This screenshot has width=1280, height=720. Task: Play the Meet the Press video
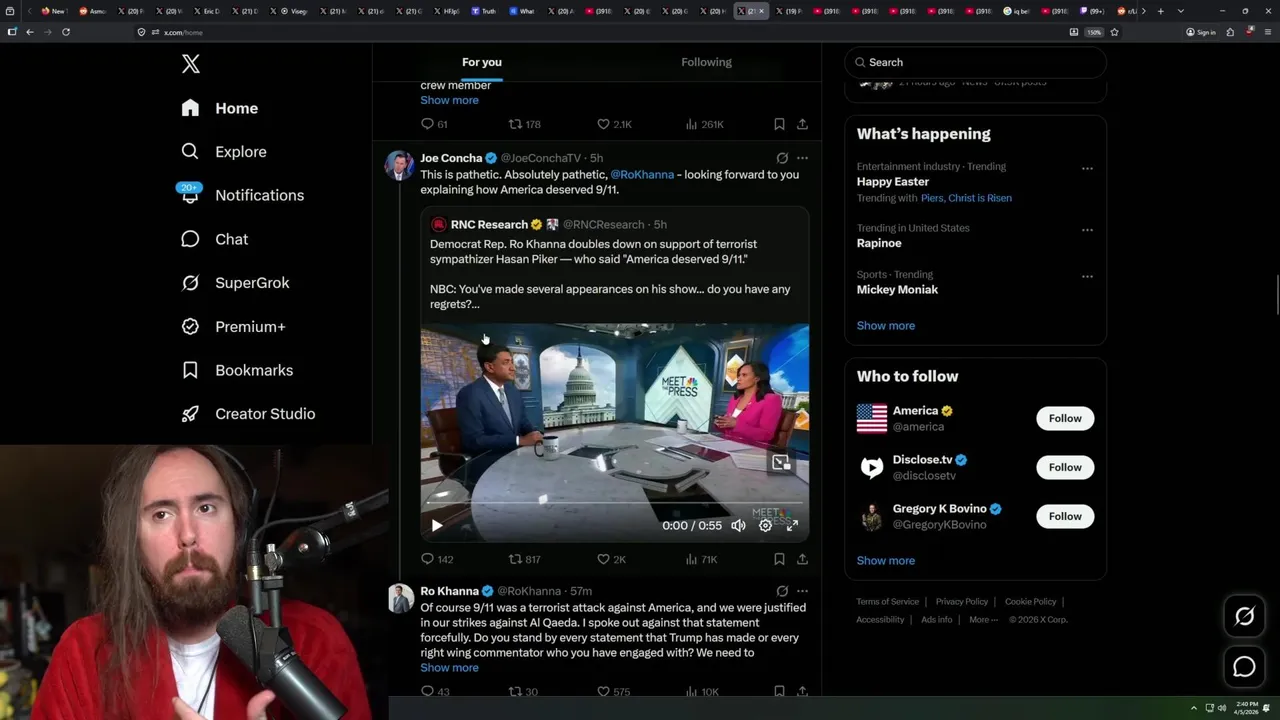(x=437, y=525)
